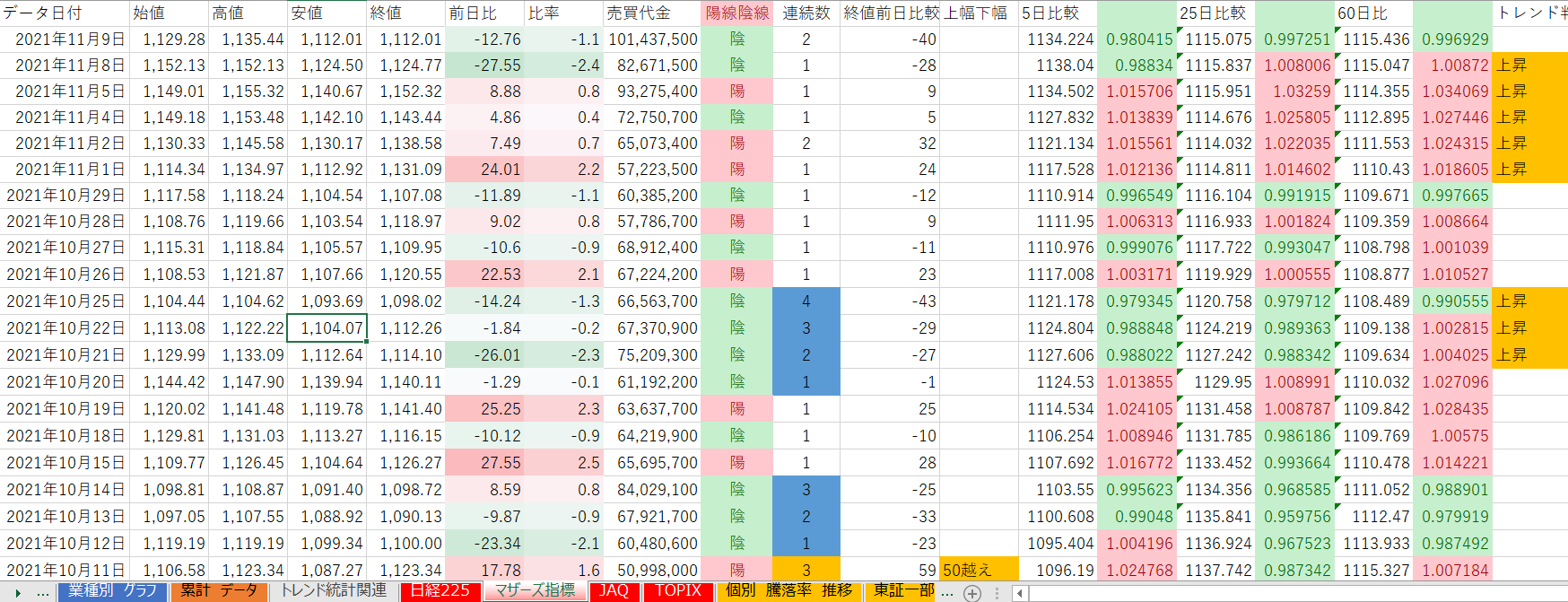Viewport: 1568px width, 602px height.
Task: Click the horizontal scrollbar track
Action: [1292, 593]
